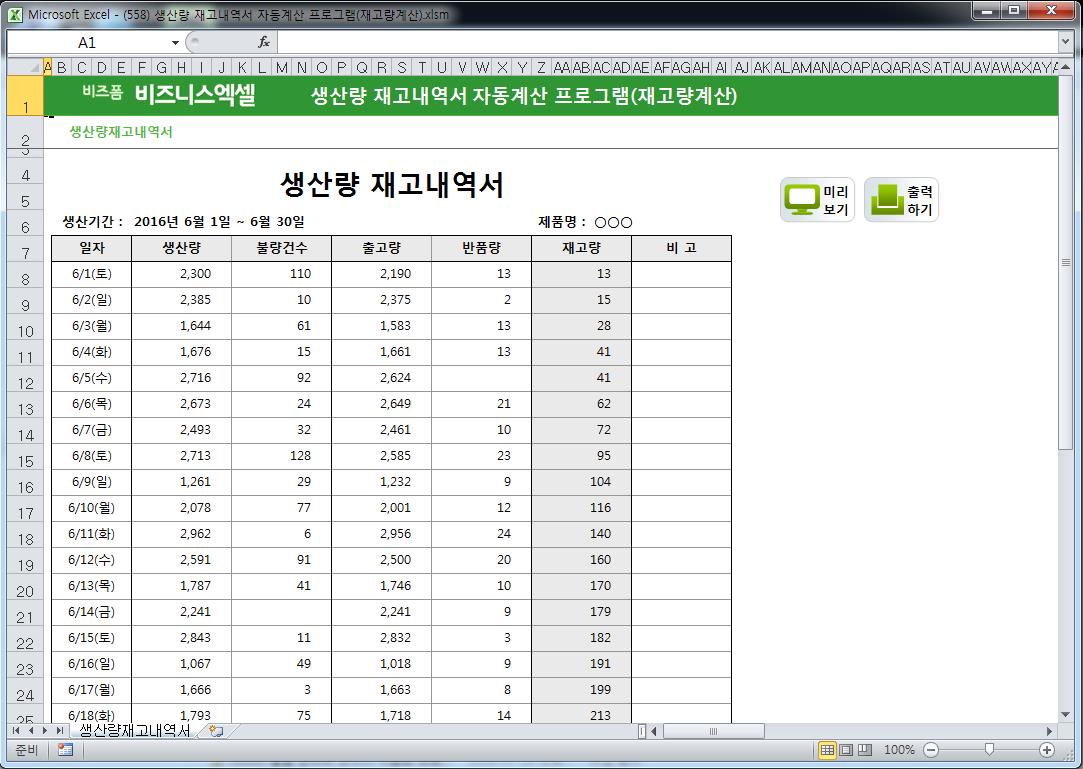Click date cell 6/1(토)

click(x=92, y=274)
